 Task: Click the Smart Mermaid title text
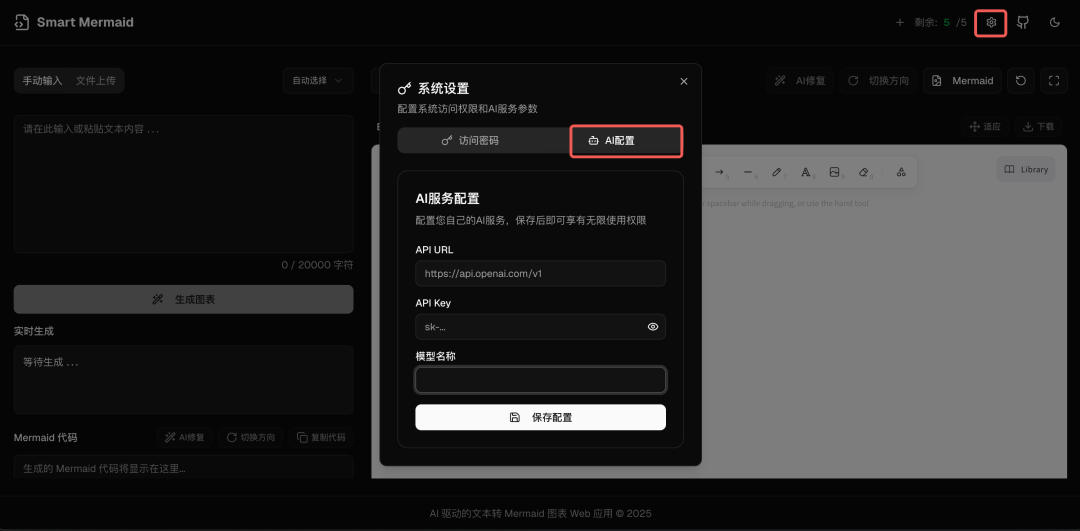coord(85,22)
